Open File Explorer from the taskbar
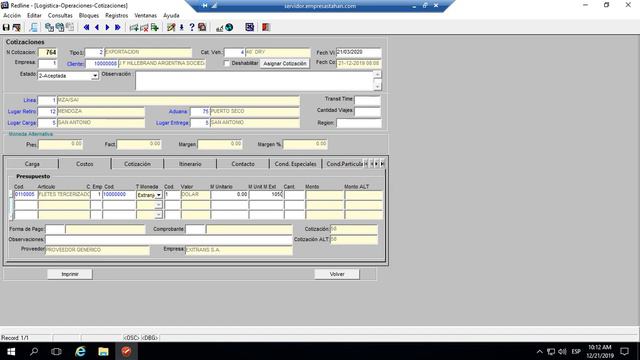Screen dimensions: 640x360 pyautogui.click(x=103, y=351)
